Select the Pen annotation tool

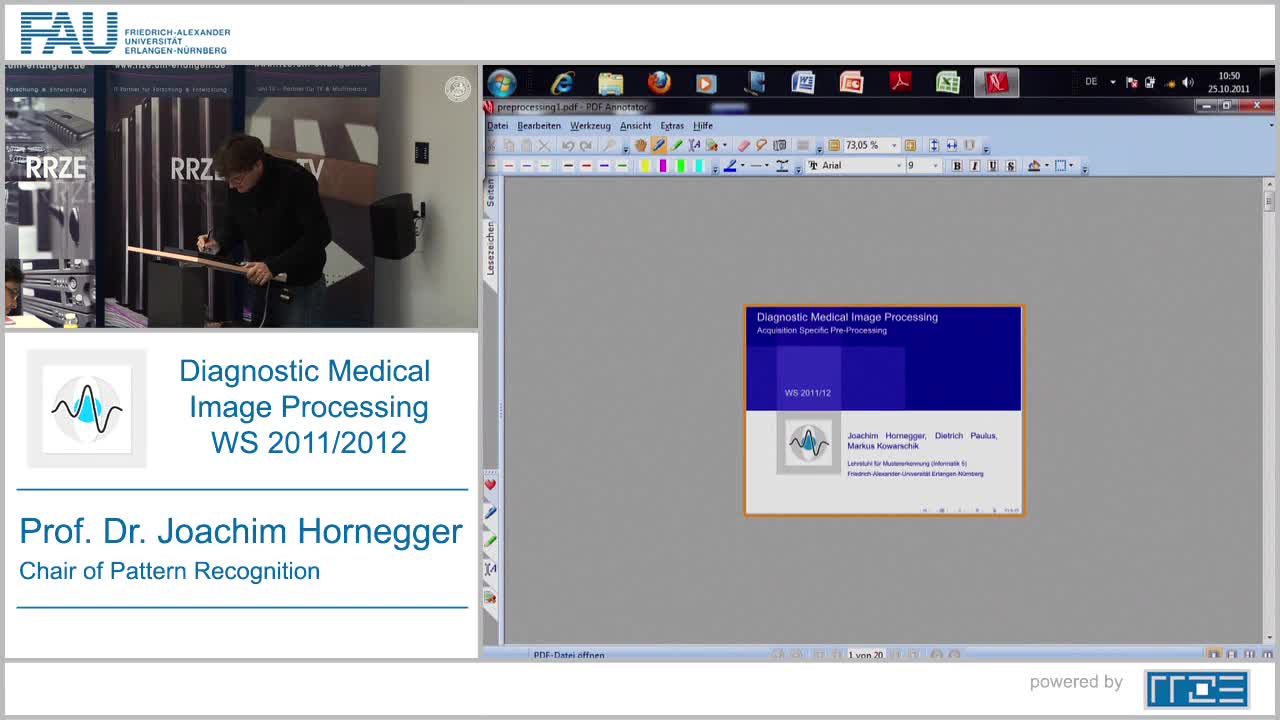[658, 145]
